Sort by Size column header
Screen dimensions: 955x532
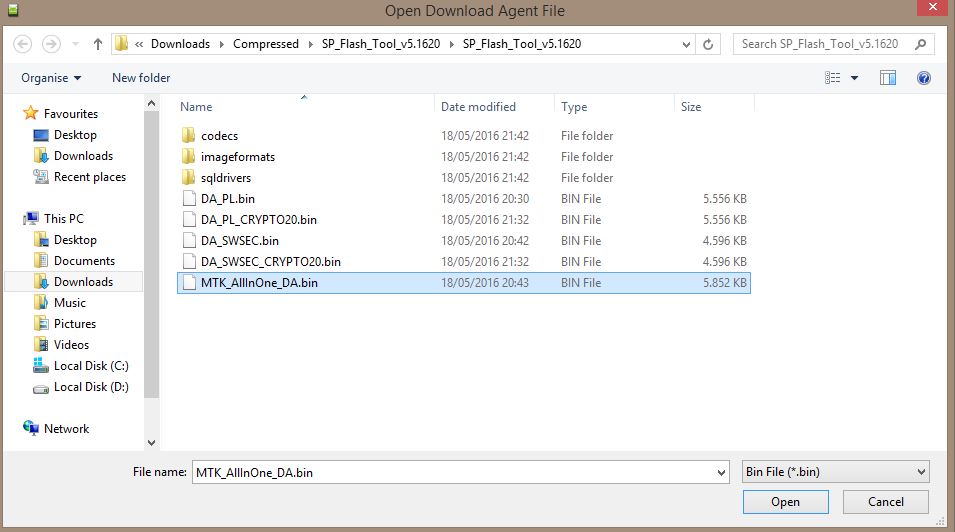(x=691, y=107)
